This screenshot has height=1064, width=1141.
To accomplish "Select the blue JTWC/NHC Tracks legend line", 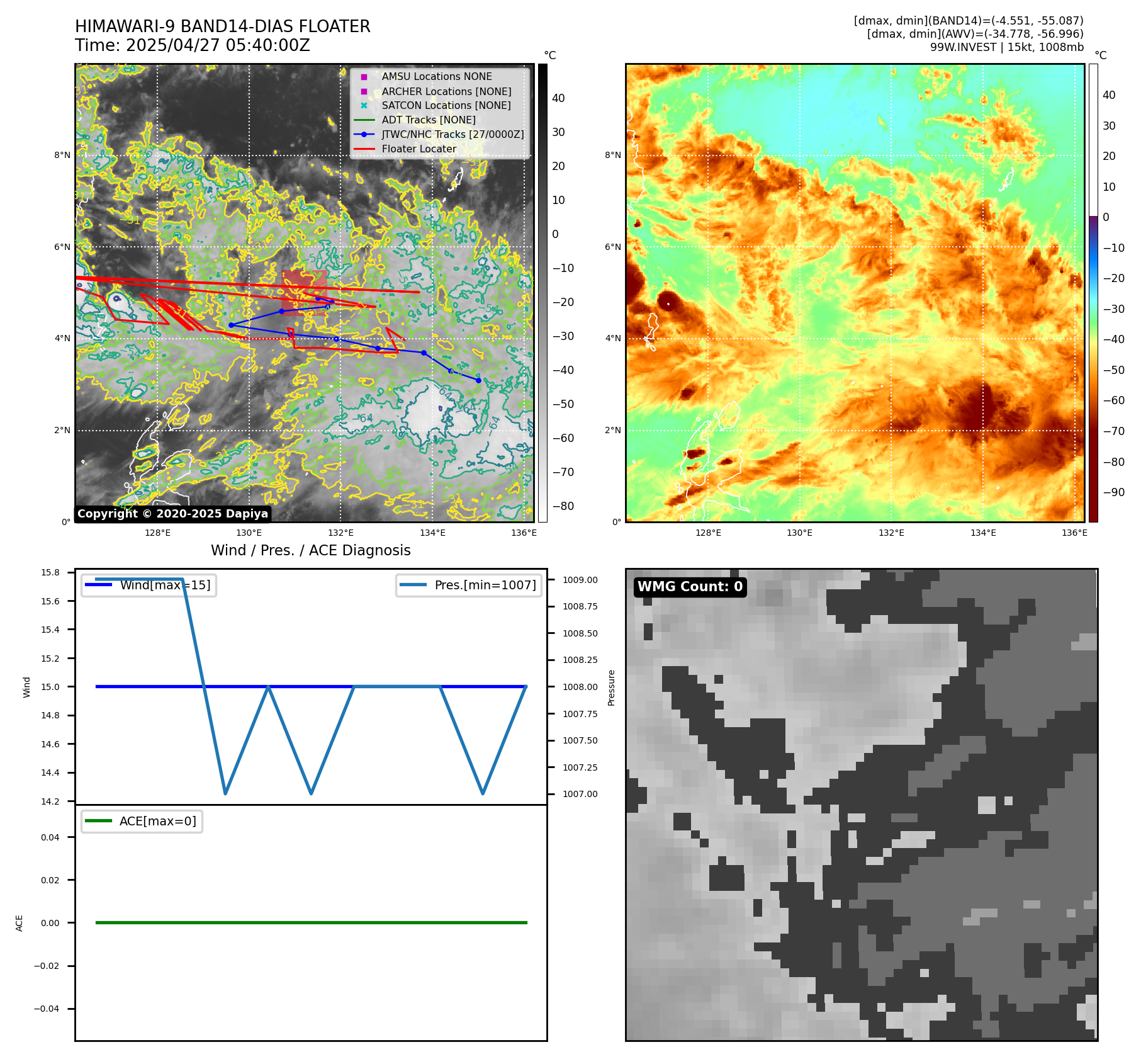I will click(x=364, y=134).
